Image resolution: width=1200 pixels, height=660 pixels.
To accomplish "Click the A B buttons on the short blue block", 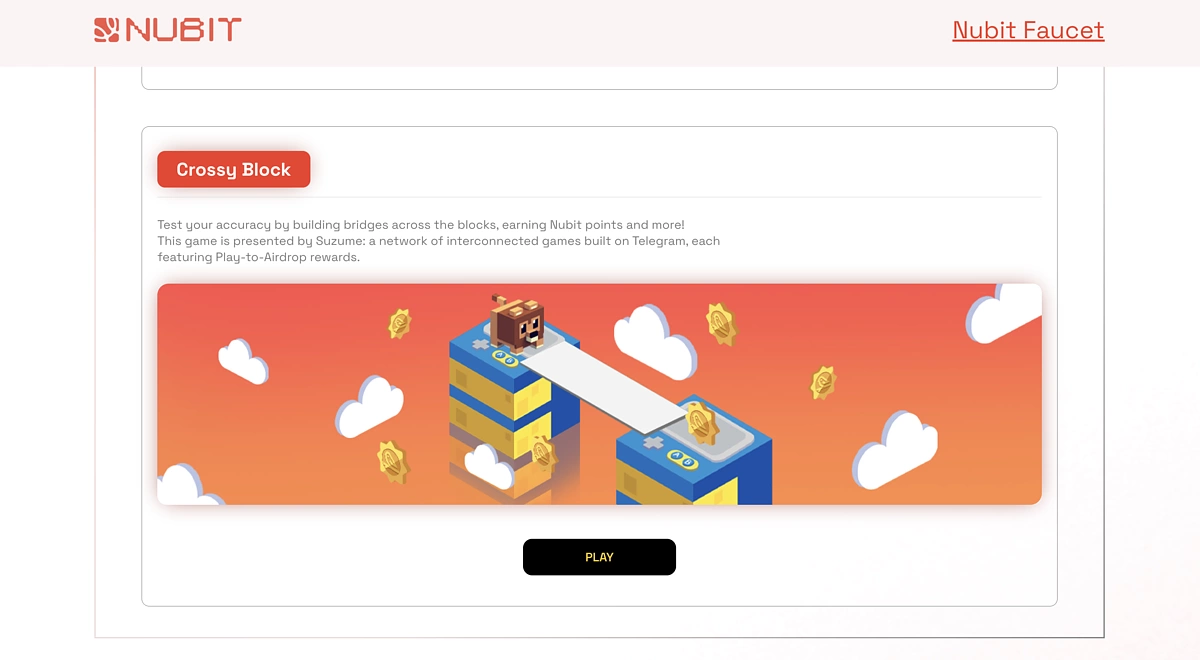I will coord(682,460).
